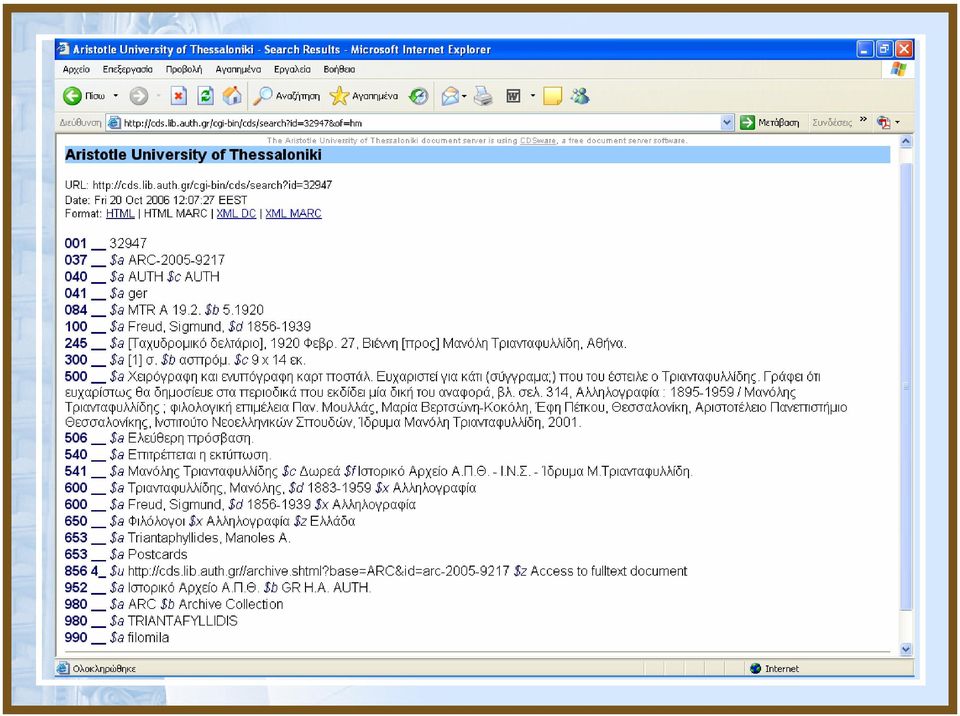
Task: Expand the Mail button dropdown arrow
Action: click(x=464, y=96)
